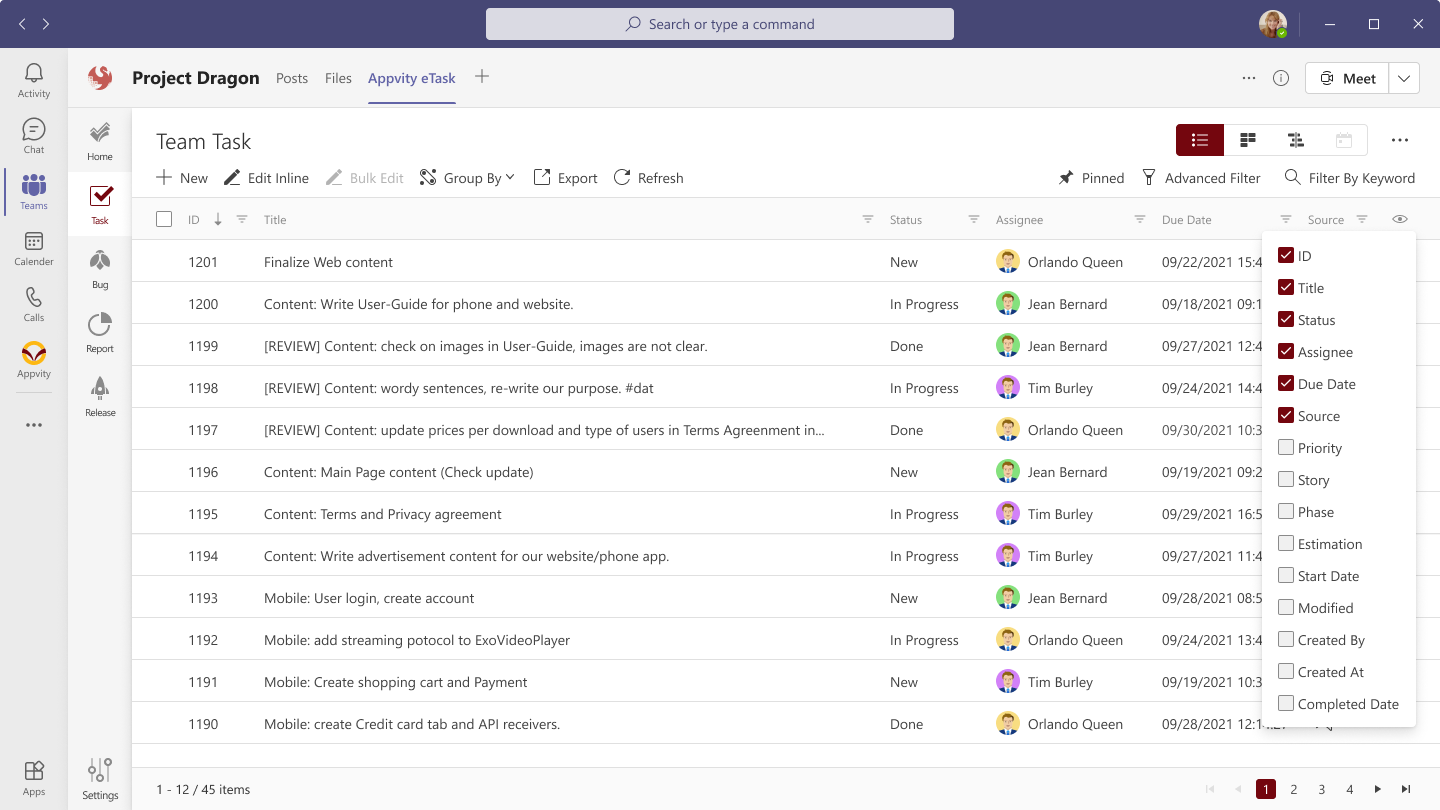Switch to the Posts tab

point(292,77)
